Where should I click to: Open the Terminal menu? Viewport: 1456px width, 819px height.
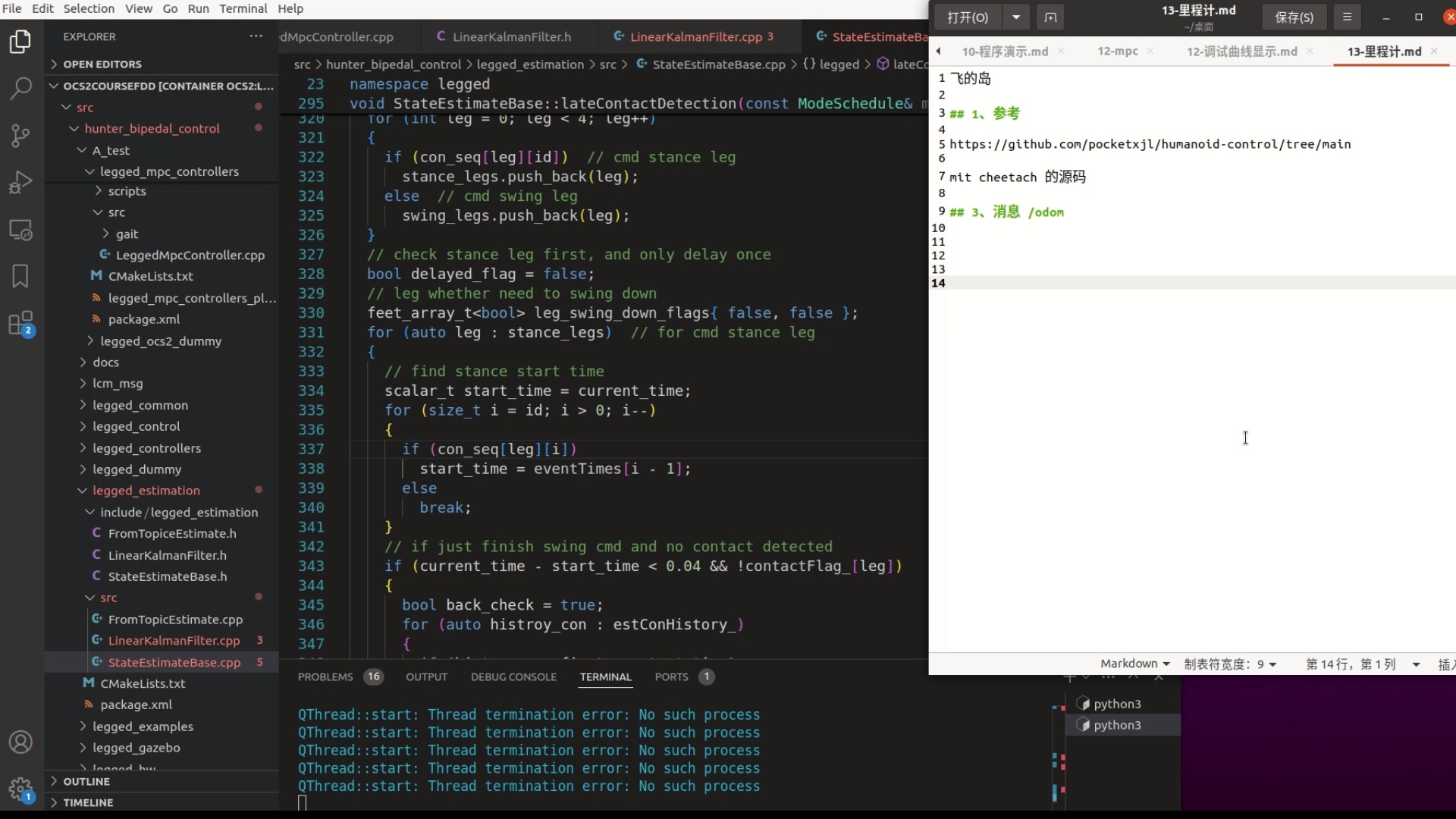pyautogui.click(x=243, y=8)
